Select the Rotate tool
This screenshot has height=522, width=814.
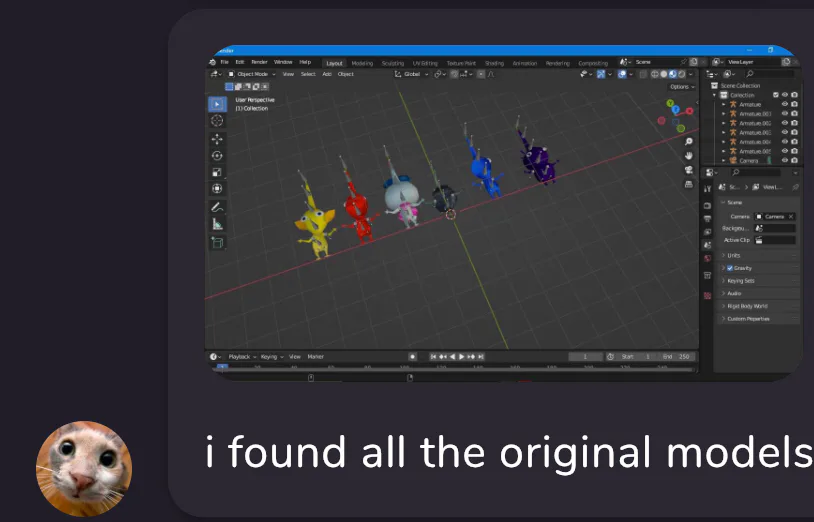pyautogui.click(x=217, y=156)
